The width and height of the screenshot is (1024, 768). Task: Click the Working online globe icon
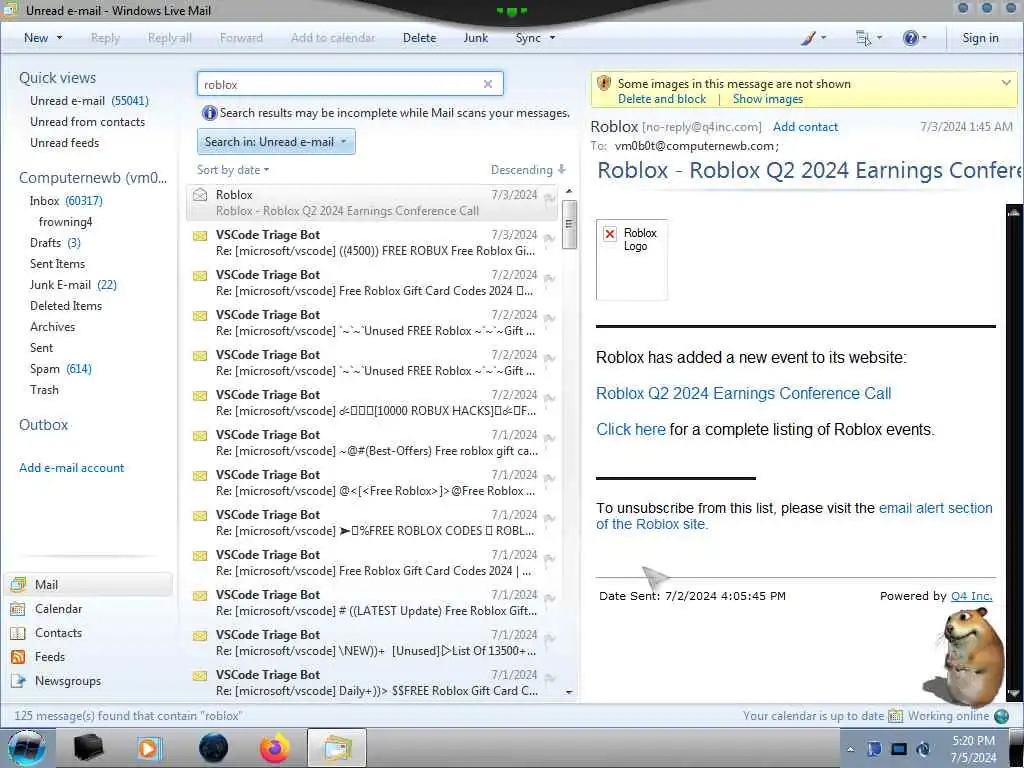pyautogui.click(x=1001, y=716)
